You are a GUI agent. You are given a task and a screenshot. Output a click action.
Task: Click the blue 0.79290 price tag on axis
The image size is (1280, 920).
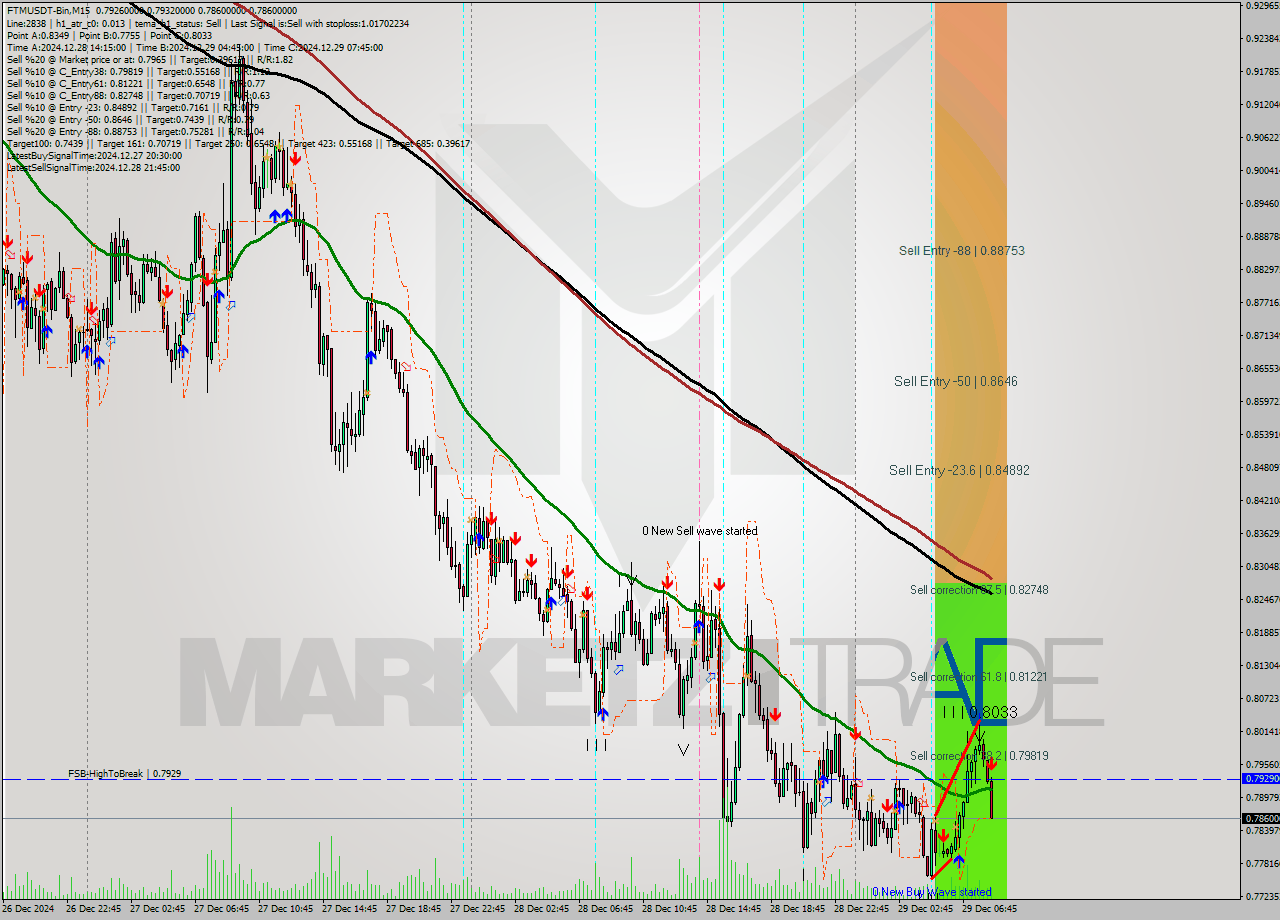point(1260,778)
